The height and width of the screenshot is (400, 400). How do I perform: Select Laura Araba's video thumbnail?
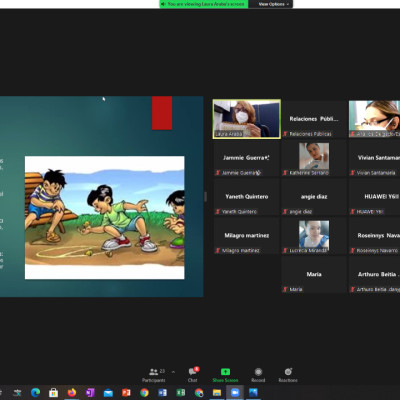click(x=247, y=119)
